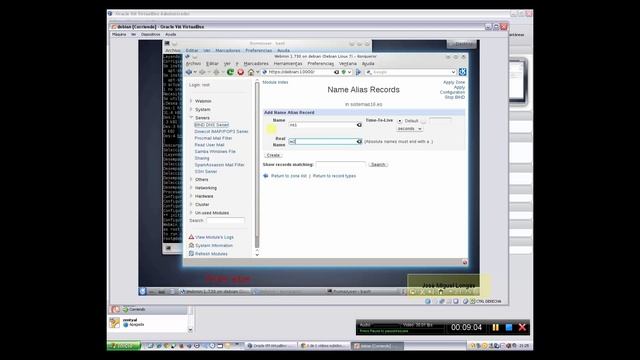Clear the Real Name field using its icon

[359, 142]
